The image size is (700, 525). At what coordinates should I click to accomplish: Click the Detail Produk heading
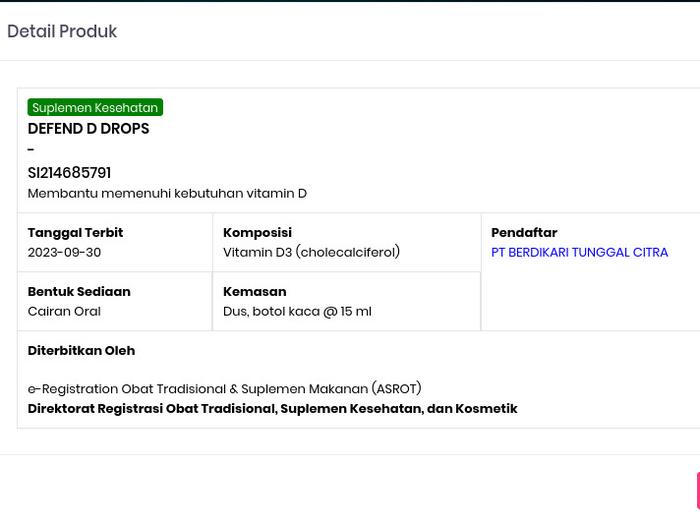[62, 32]
